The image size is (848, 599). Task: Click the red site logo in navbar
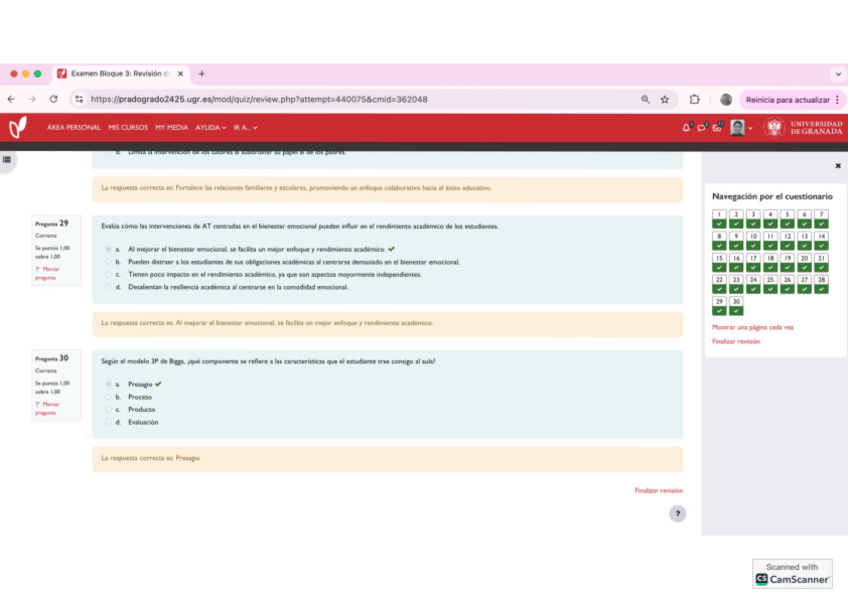click(18, 127)
